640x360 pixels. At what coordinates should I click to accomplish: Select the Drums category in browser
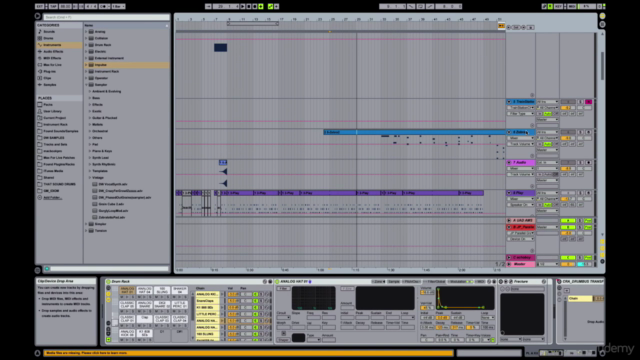click(48, 38)
